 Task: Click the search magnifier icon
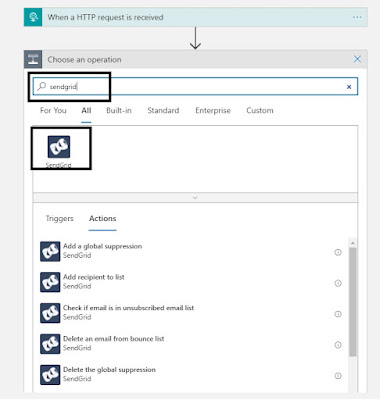[x=42, y=86]
